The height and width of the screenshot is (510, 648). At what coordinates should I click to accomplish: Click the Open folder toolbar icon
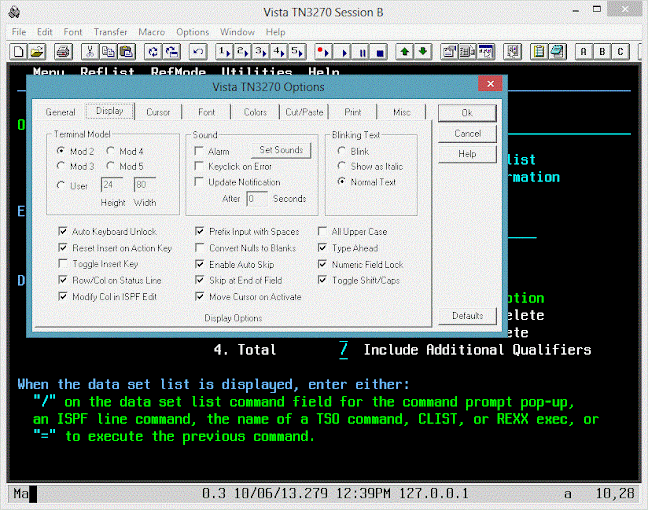pos(37,52)
